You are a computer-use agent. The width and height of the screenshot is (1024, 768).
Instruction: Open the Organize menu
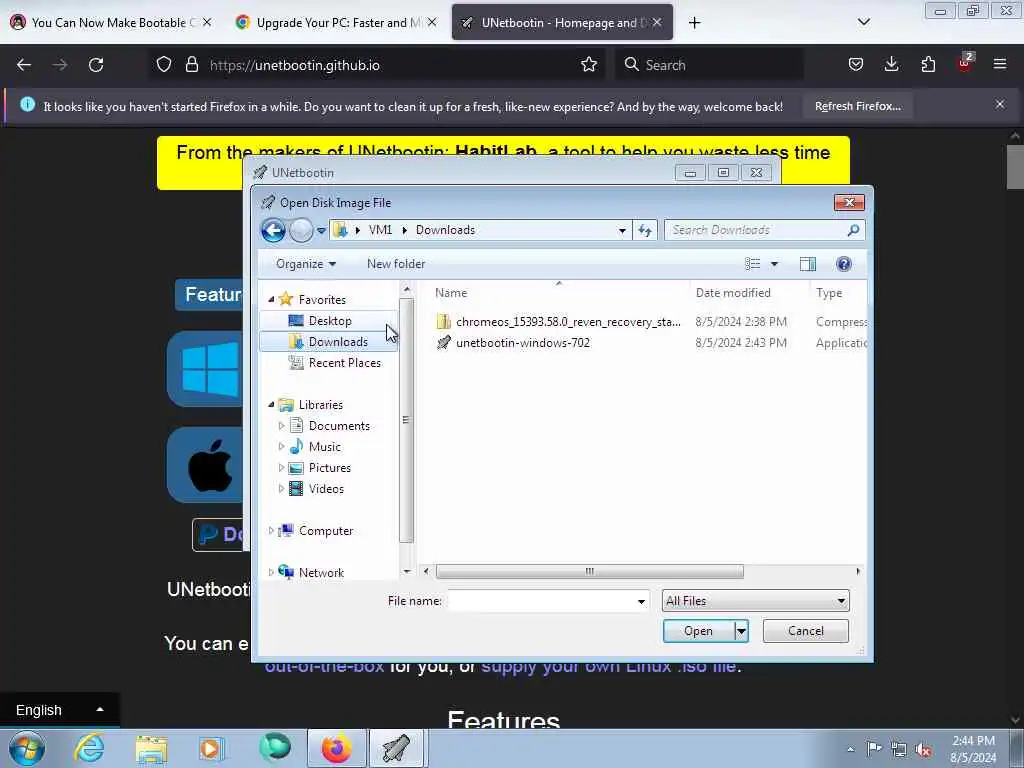306,264
